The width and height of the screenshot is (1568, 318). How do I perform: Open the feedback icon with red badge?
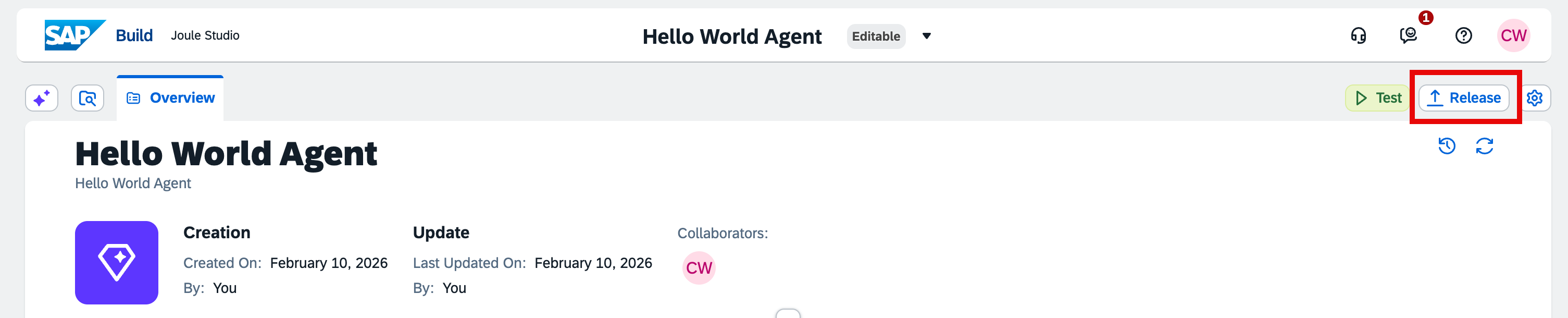click(x=1409, y=35)
